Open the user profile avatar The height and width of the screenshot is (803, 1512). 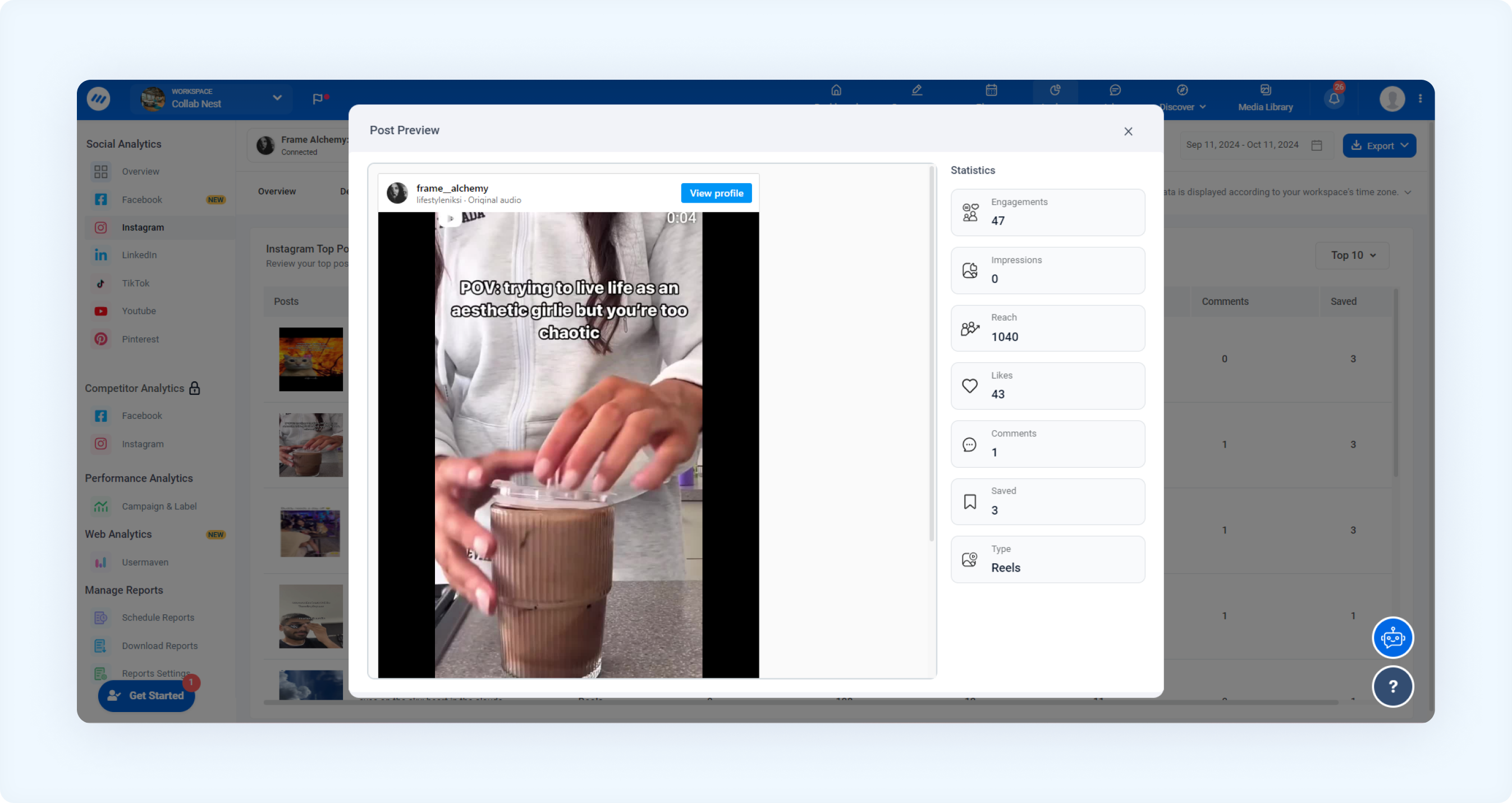point(1392,99)
